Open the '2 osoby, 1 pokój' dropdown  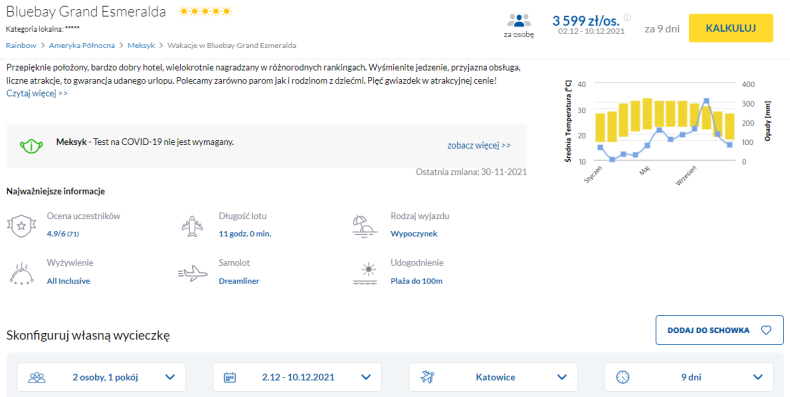click(x=101, y=377)
